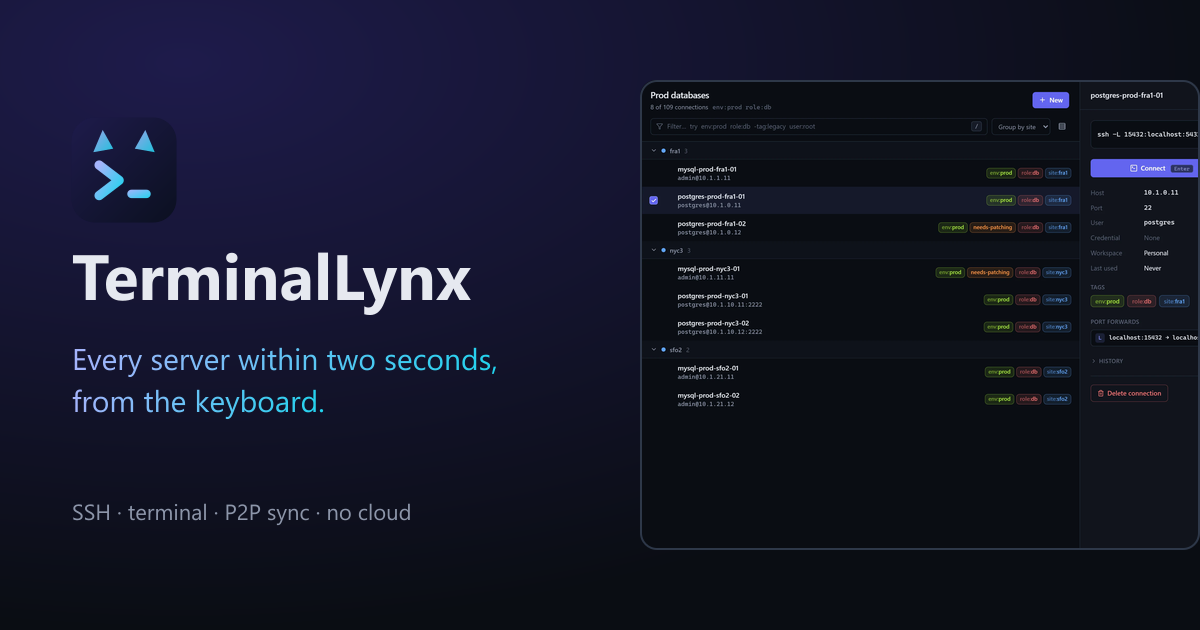The width and height of the screenshot is (1200, 630).
Task: Select mysql-prod-sfo2-02 connection row
Action: click(860, 399)
